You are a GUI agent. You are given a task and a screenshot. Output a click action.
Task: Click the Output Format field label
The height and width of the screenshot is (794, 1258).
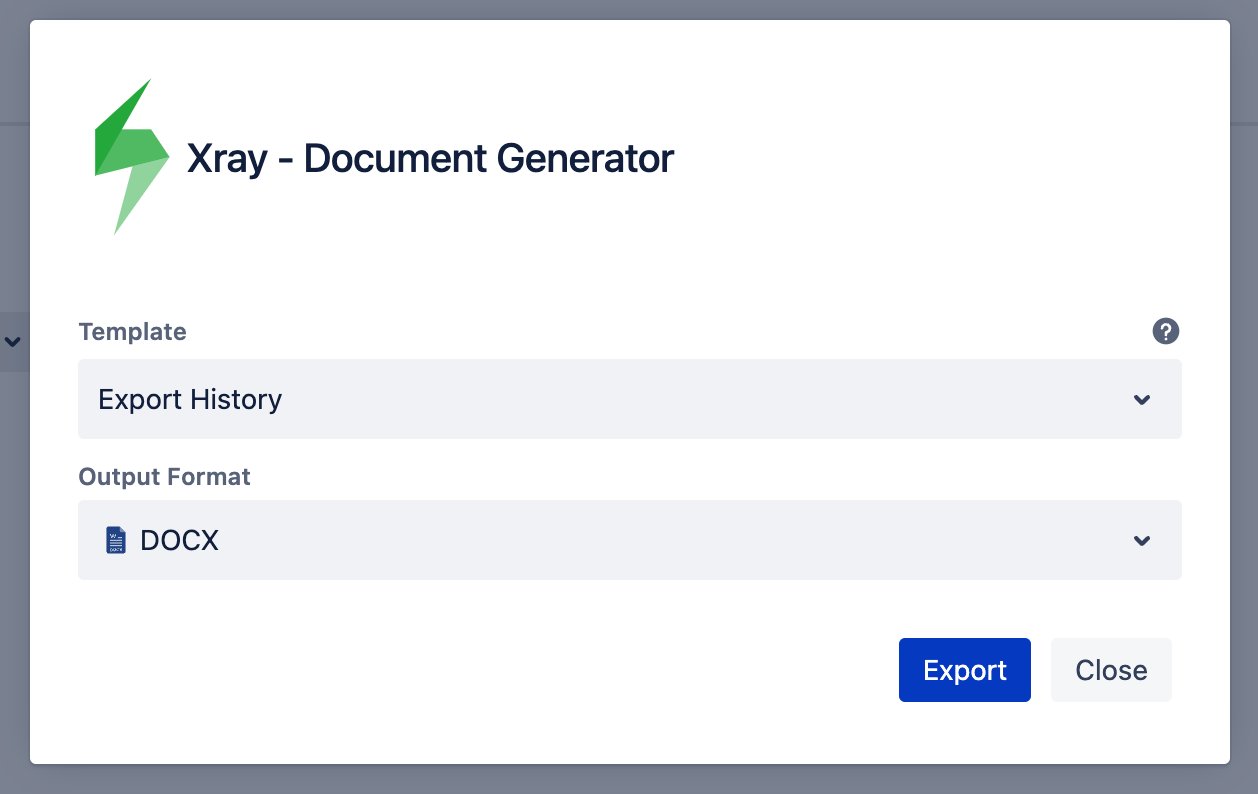165,477
